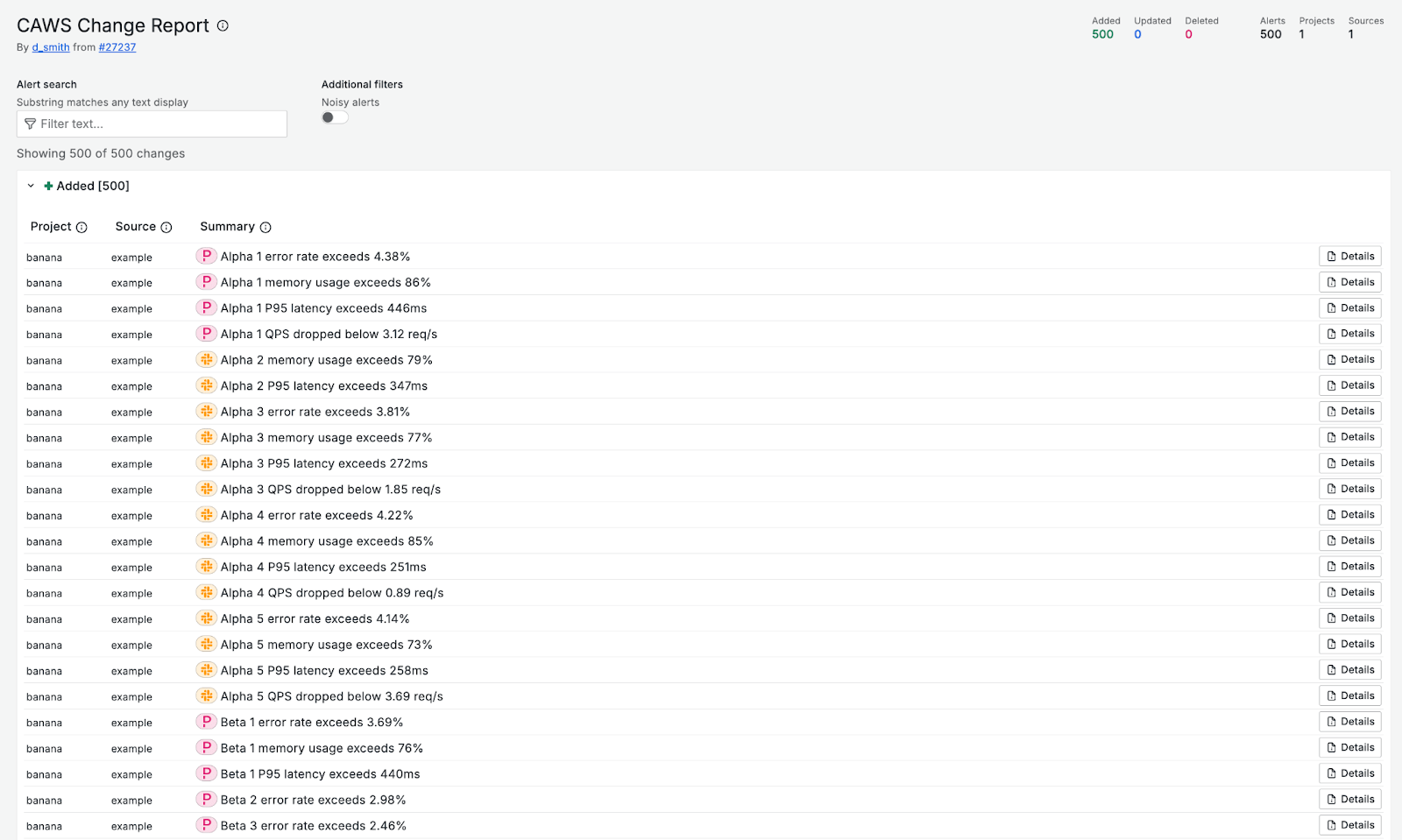
Task: Click the Project column info icon
Action: (81, 228)
